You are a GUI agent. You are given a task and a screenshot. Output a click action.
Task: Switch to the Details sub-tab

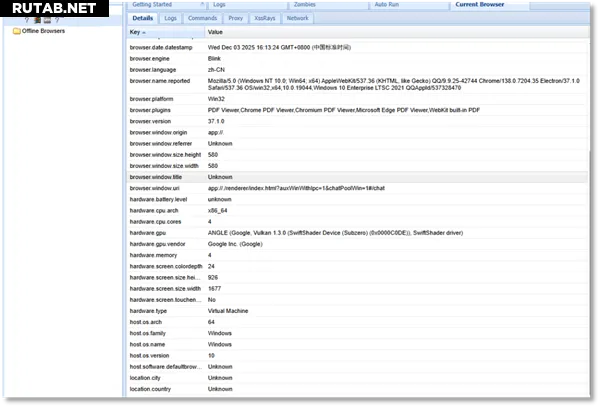pyautogui.click(x=143, y=18)
